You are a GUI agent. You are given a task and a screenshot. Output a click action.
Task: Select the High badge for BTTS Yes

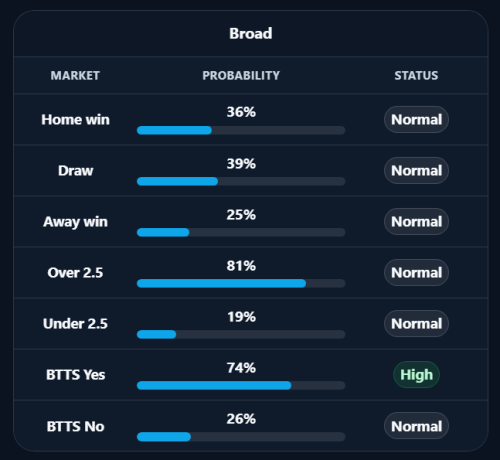[x=416, y=375]
